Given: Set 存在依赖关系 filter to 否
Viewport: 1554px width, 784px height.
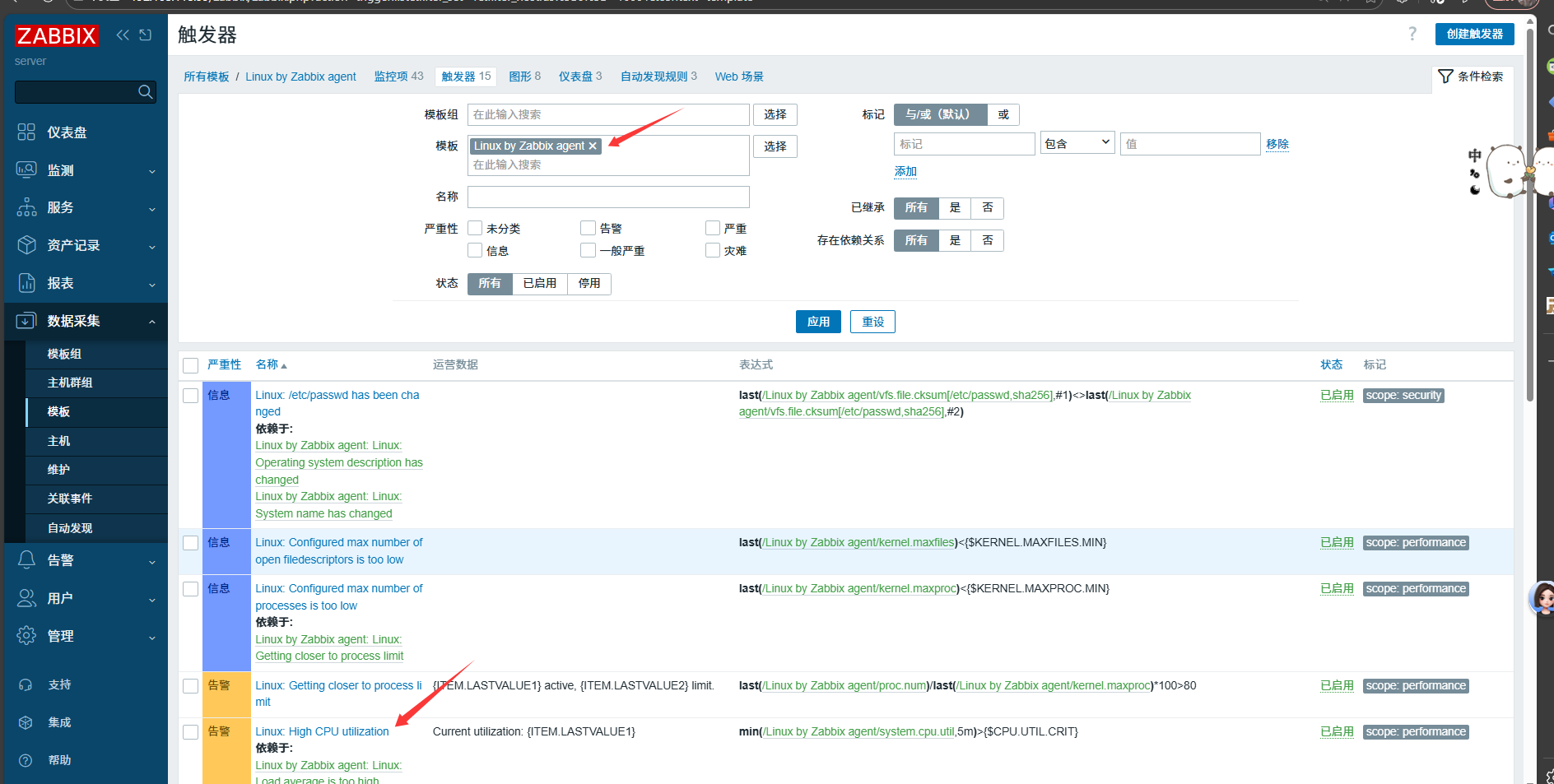Looking at the screenshot, I should pyautogui.click(x=988, y=240).
